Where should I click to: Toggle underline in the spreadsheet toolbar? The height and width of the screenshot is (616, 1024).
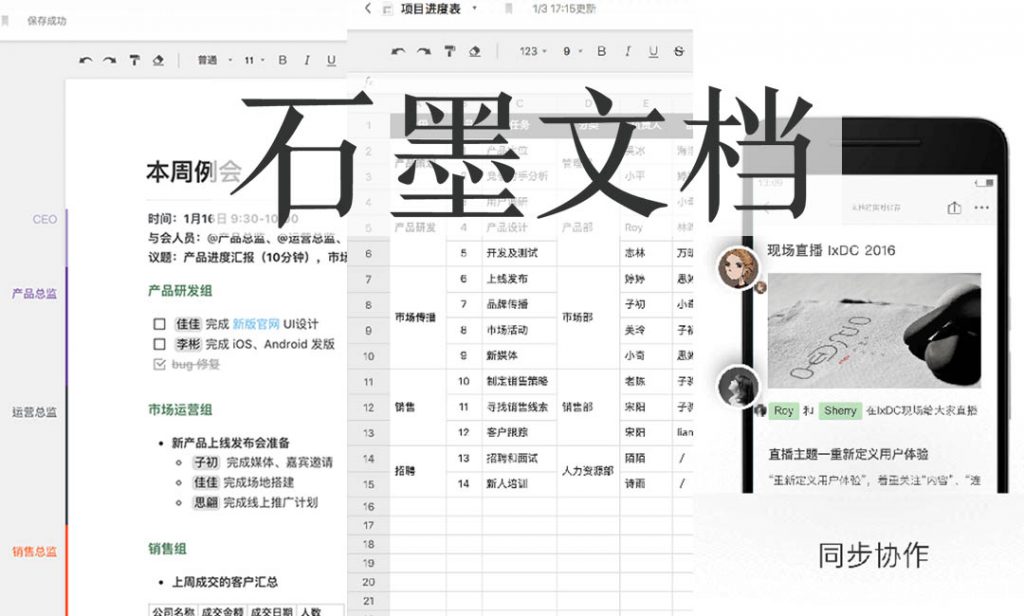[653, 52]
